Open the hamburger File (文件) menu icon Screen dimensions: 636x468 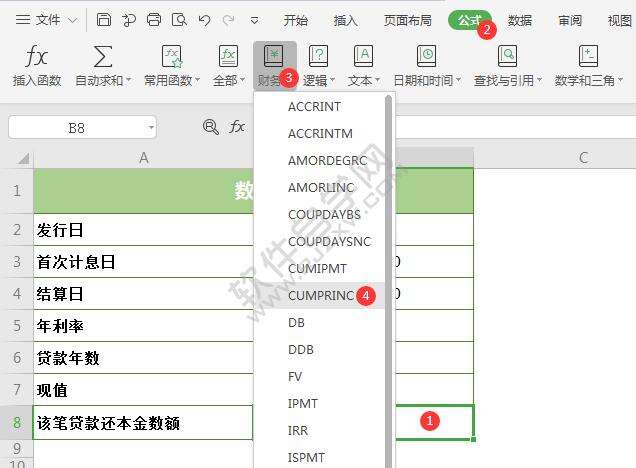[23, 19]
